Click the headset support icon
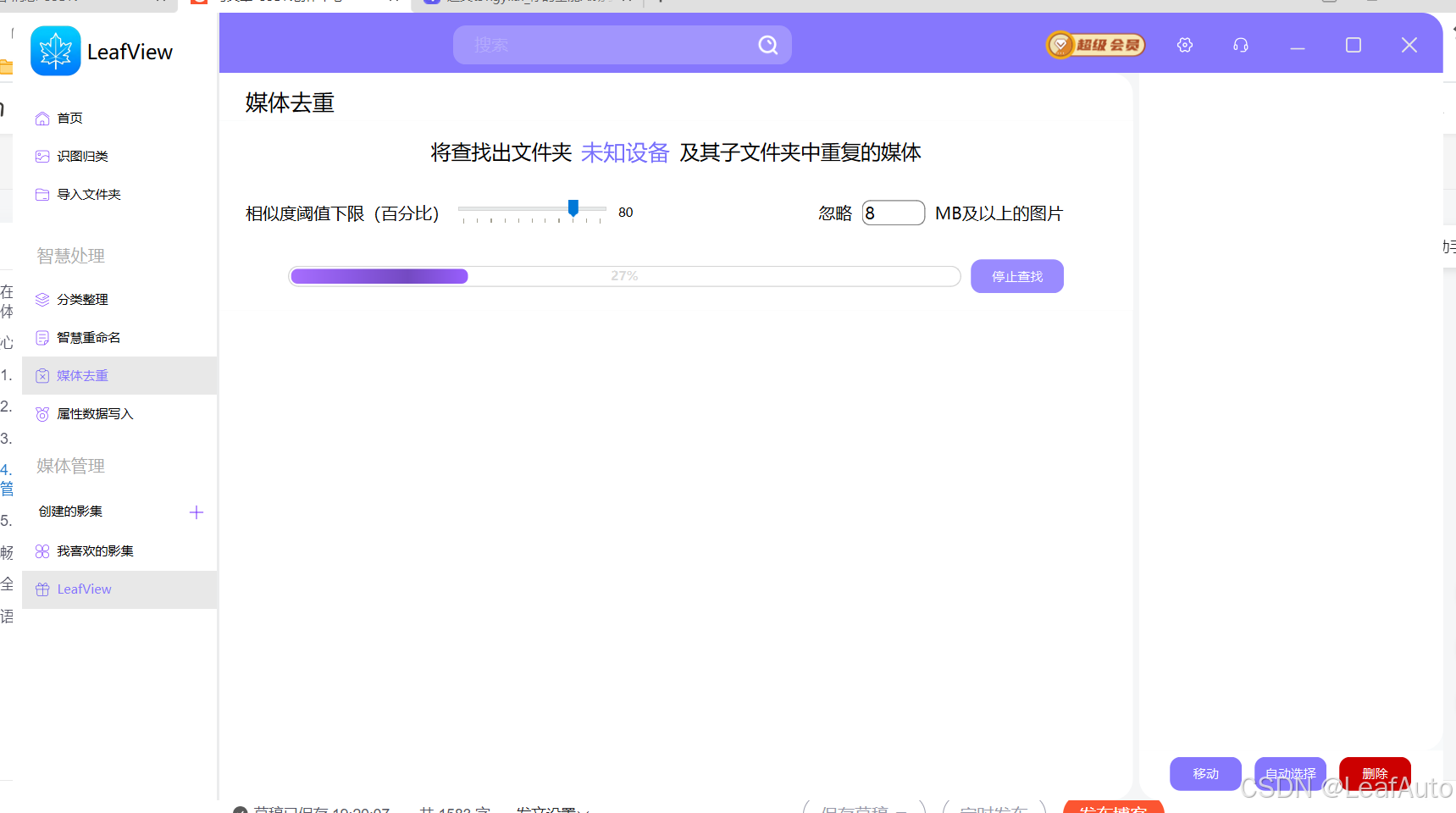The width and height of the screenshot is (1456, 813). [x=1240, y=45]
